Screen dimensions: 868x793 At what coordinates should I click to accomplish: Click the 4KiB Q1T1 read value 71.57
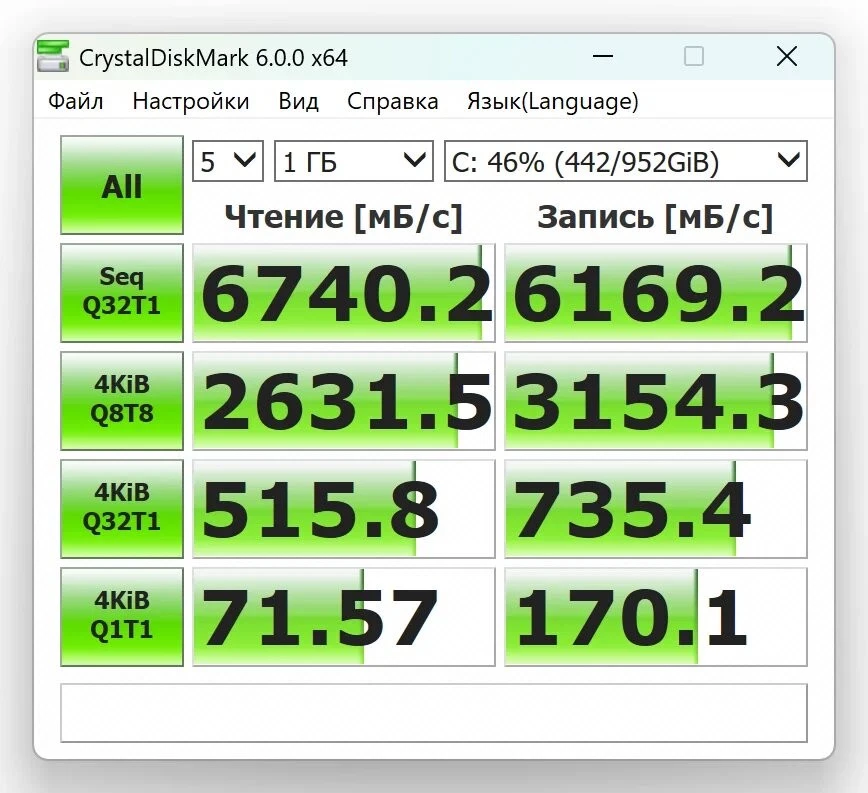pos(344,616)
